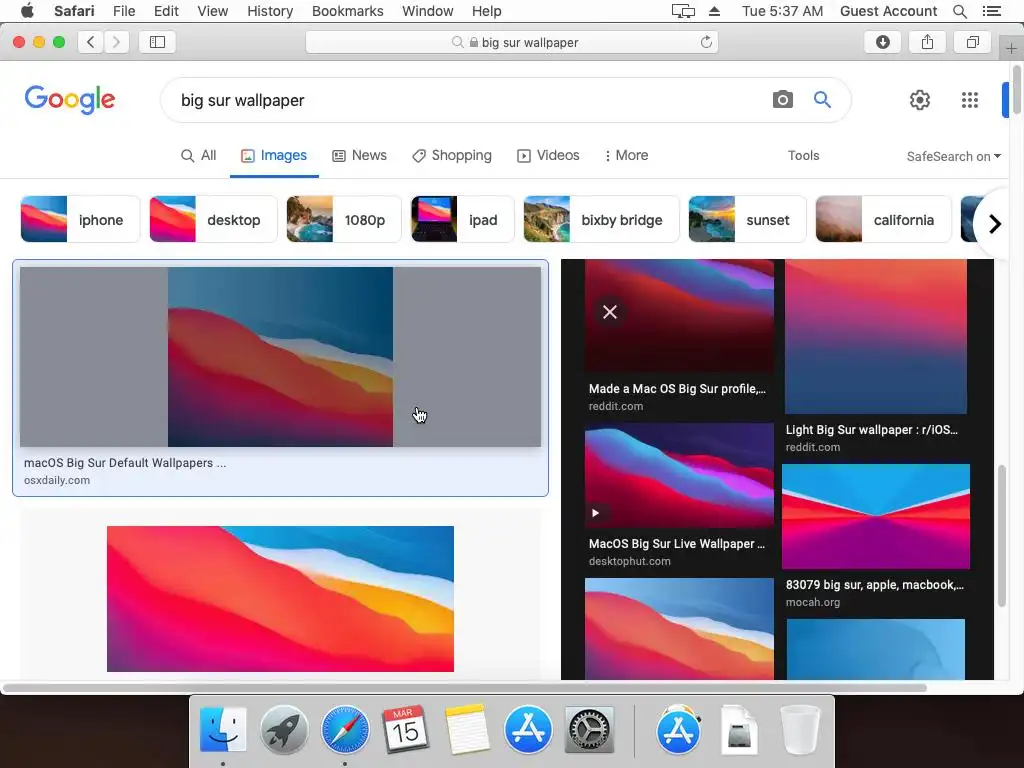Play the MacOS Big Sur Live Wallpaper video
1024x768 pixels.
coord(595,513)
